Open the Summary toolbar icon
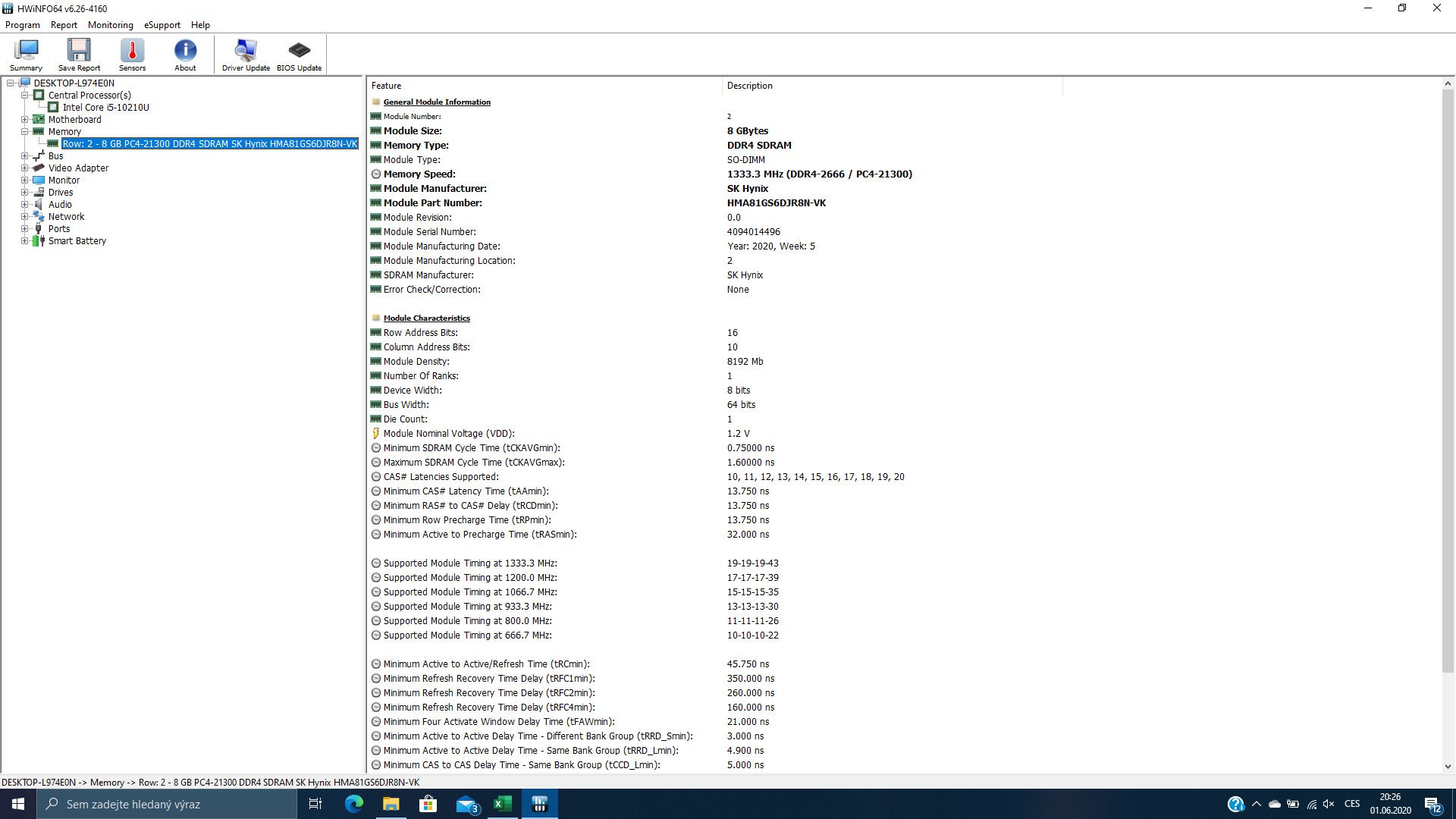Image resolution: width=1456 pixels, height=819 pixels. 26,55
